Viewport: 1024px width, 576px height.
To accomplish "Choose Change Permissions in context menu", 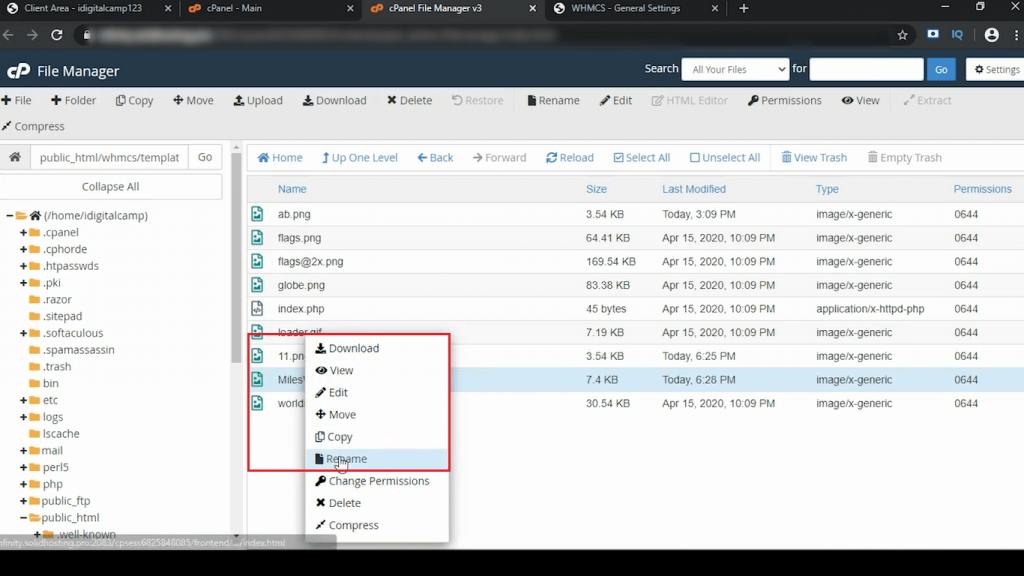I will 378,481.
